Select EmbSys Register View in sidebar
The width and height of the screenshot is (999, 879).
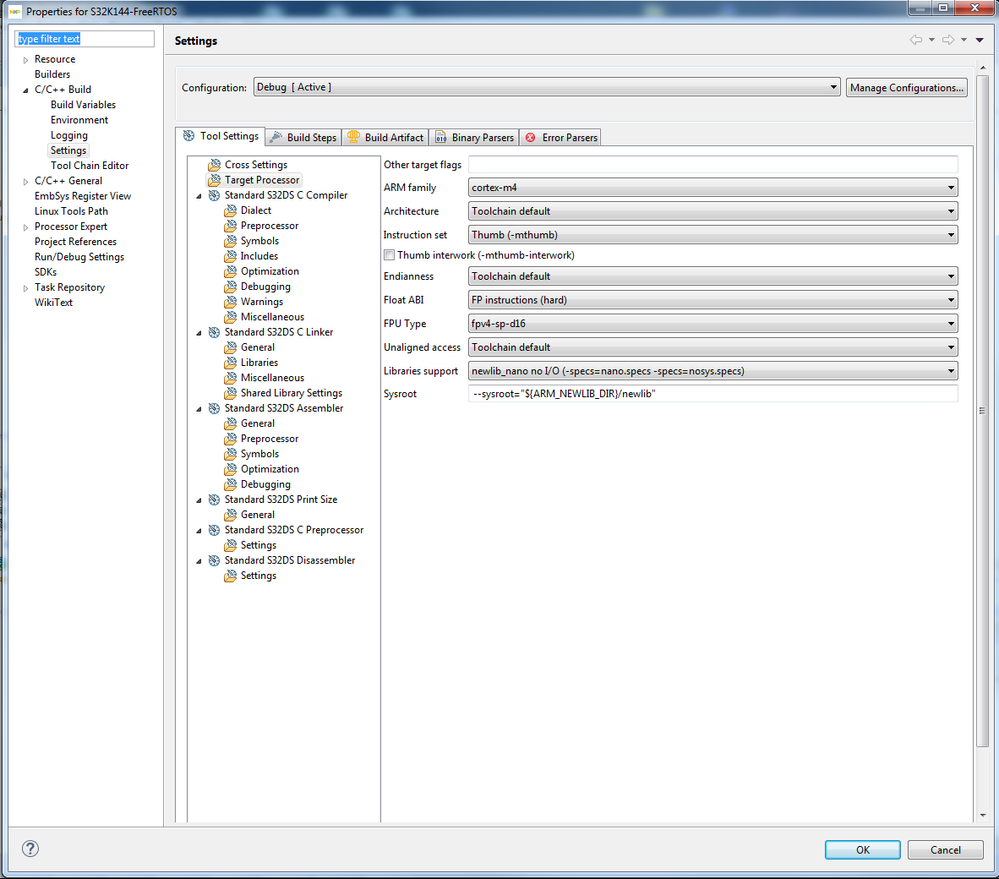tap(83, 196)
